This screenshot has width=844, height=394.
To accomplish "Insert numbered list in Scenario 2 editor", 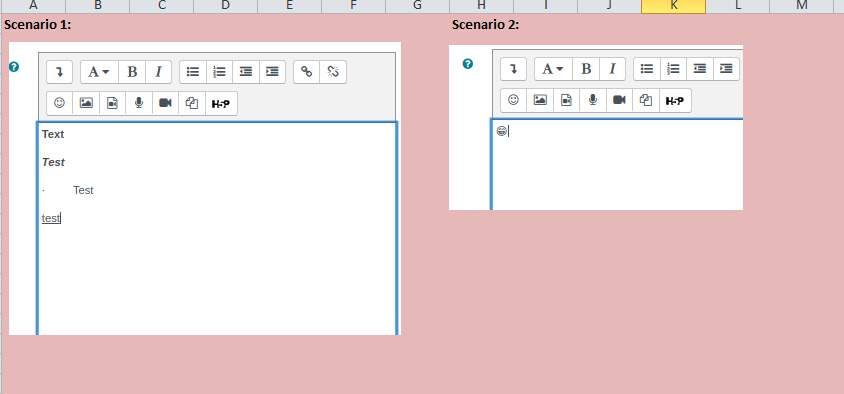I will point(673,69).
